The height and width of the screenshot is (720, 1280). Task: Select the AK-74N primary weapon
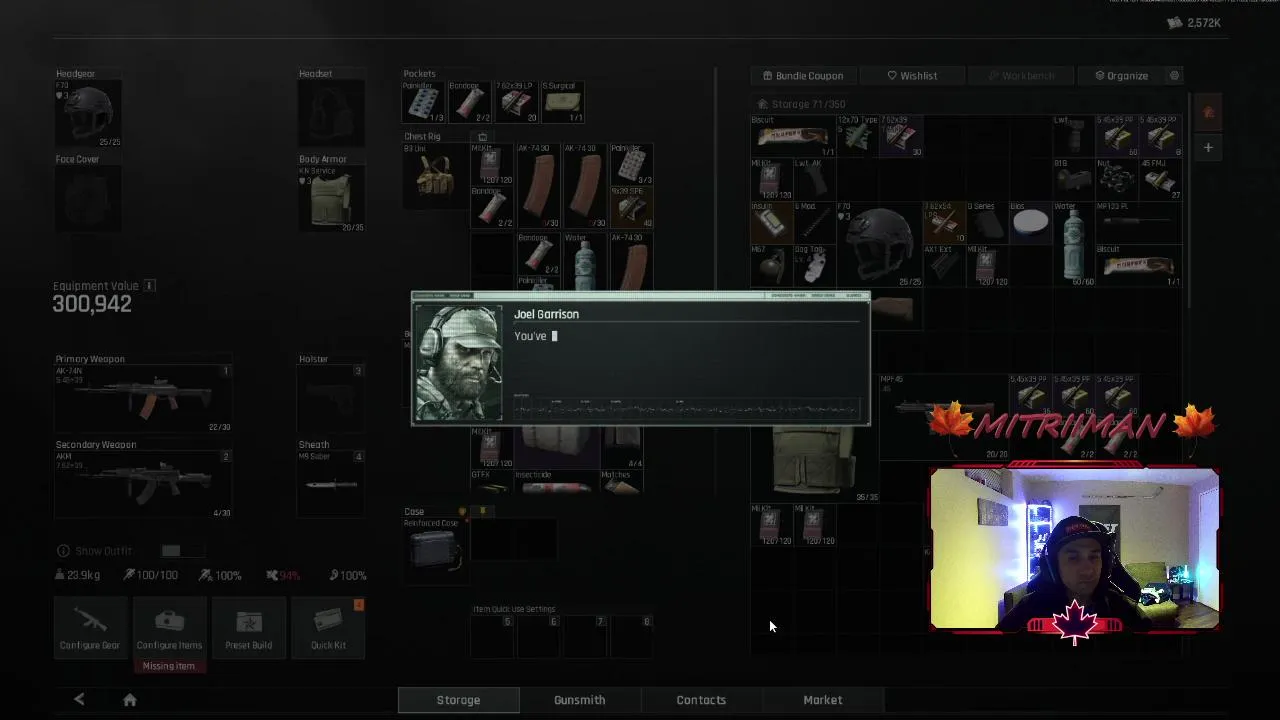click(x=143, y=399)
